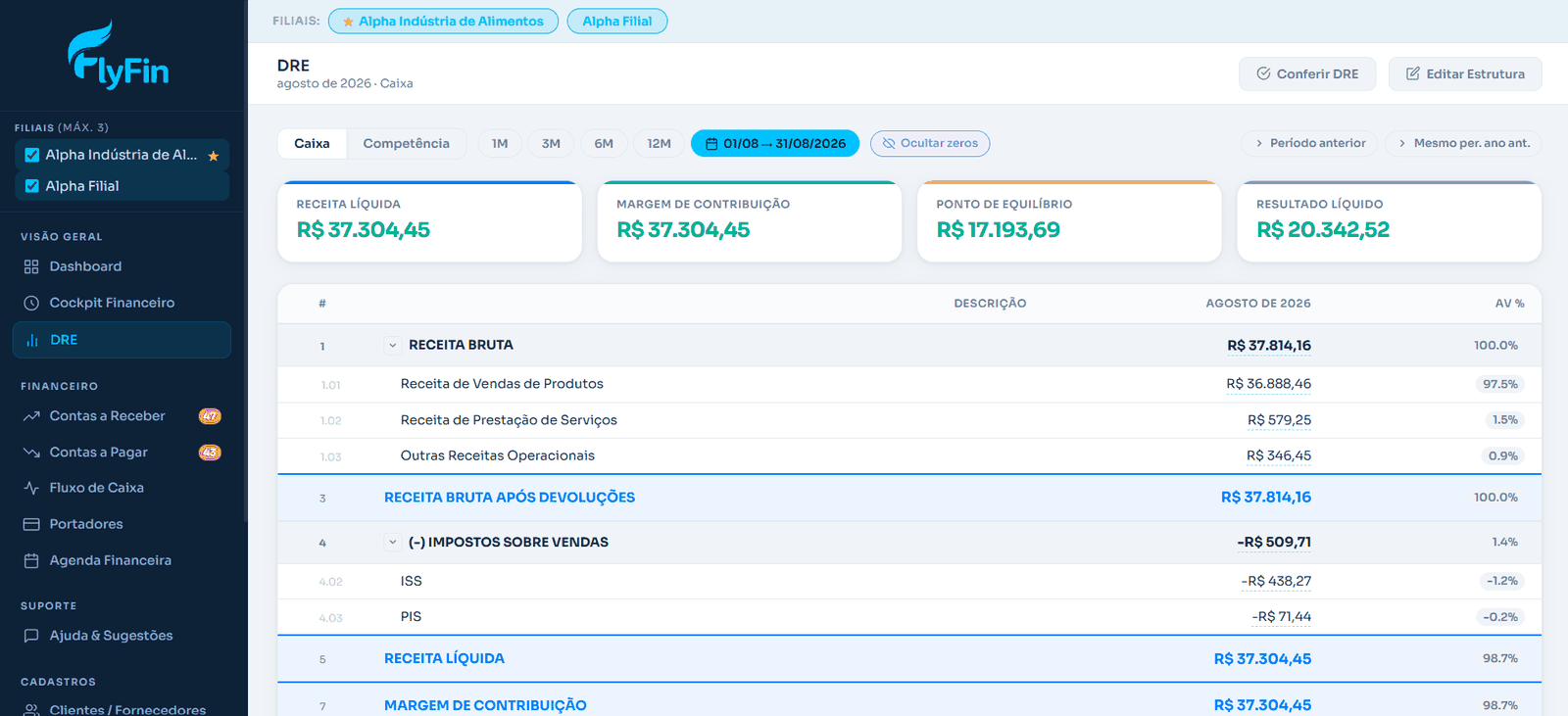Open Dashboard from the sidebar
1568x716 pixels.
coord(122,266)
